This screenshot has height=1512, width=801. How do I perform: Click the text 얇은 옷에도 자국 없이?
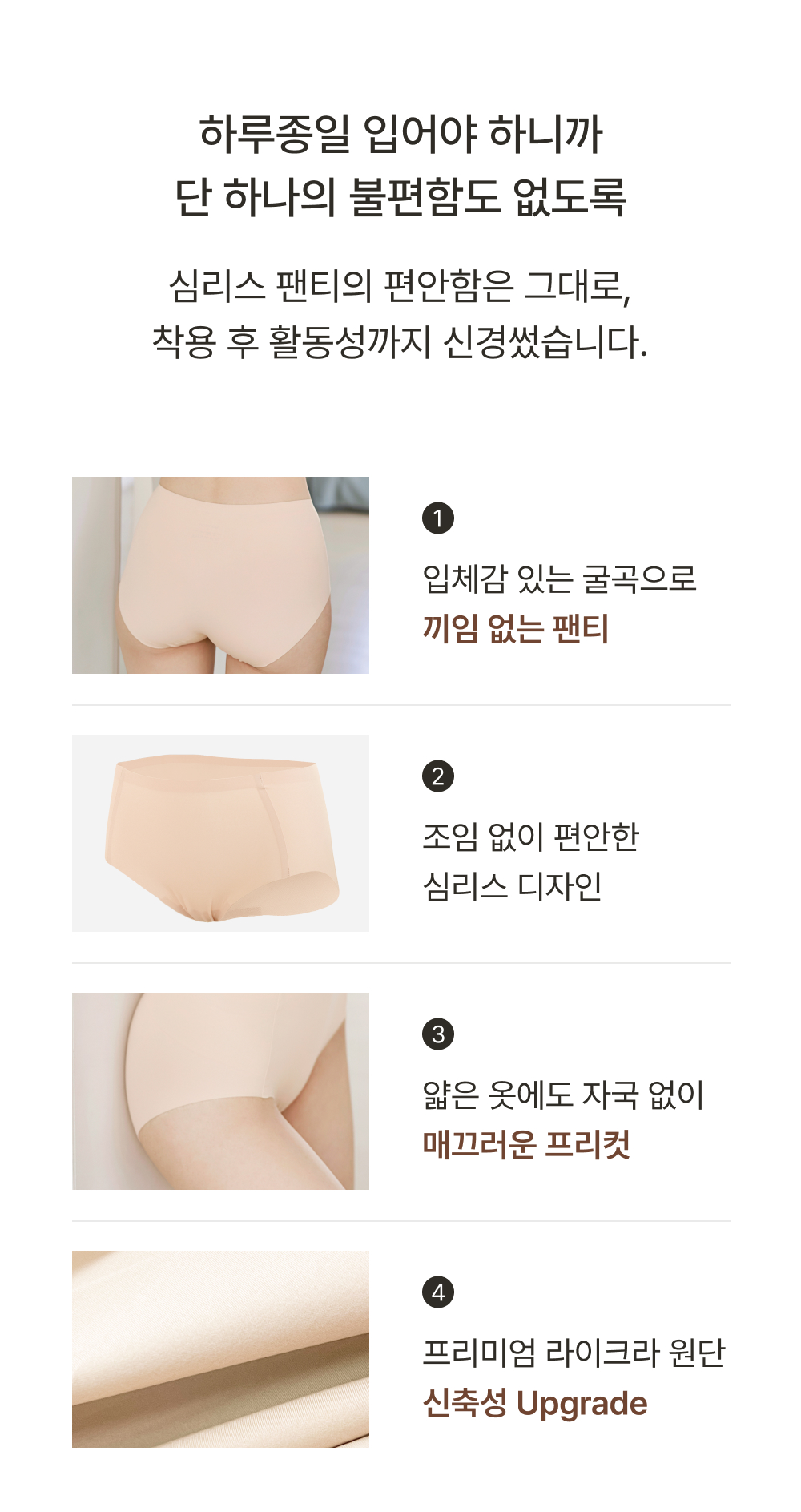tap(564, 1095)
